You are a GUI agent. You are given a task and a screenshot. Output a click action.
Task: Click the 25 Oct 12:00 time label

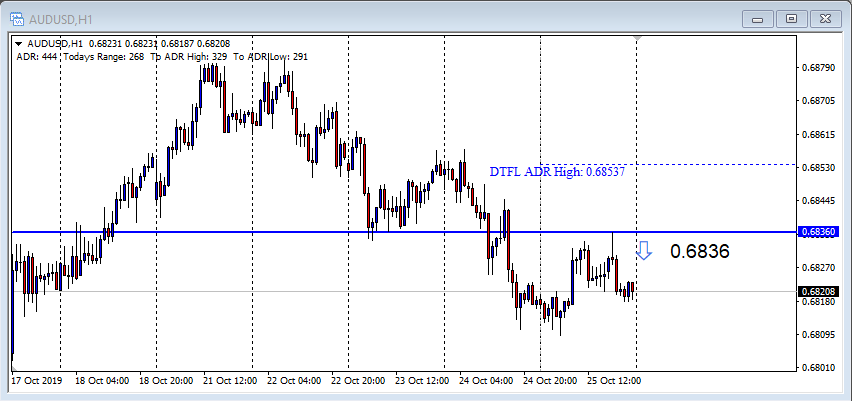coord(614,381)
